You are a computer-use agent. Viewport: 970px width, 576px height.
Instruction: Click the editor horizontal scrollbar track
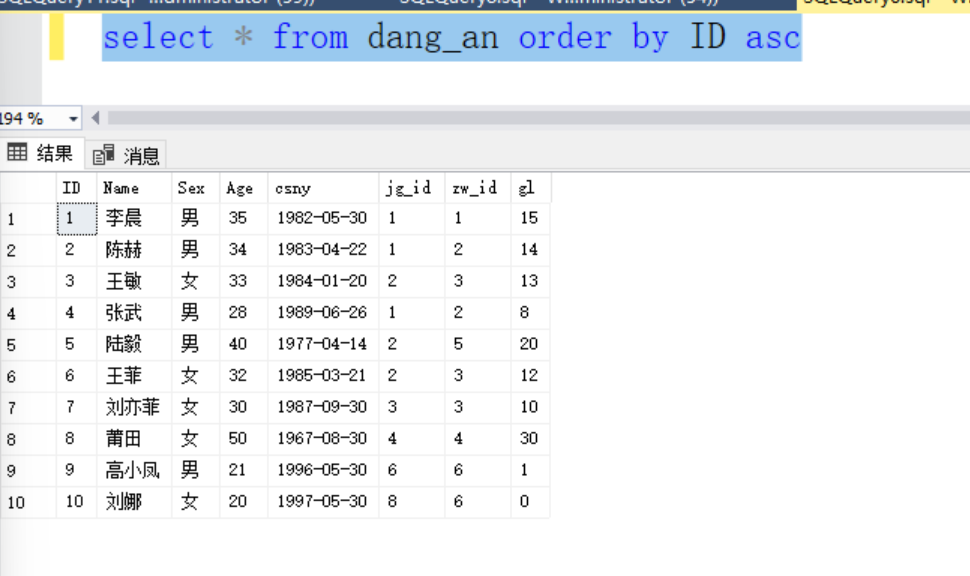538,118
